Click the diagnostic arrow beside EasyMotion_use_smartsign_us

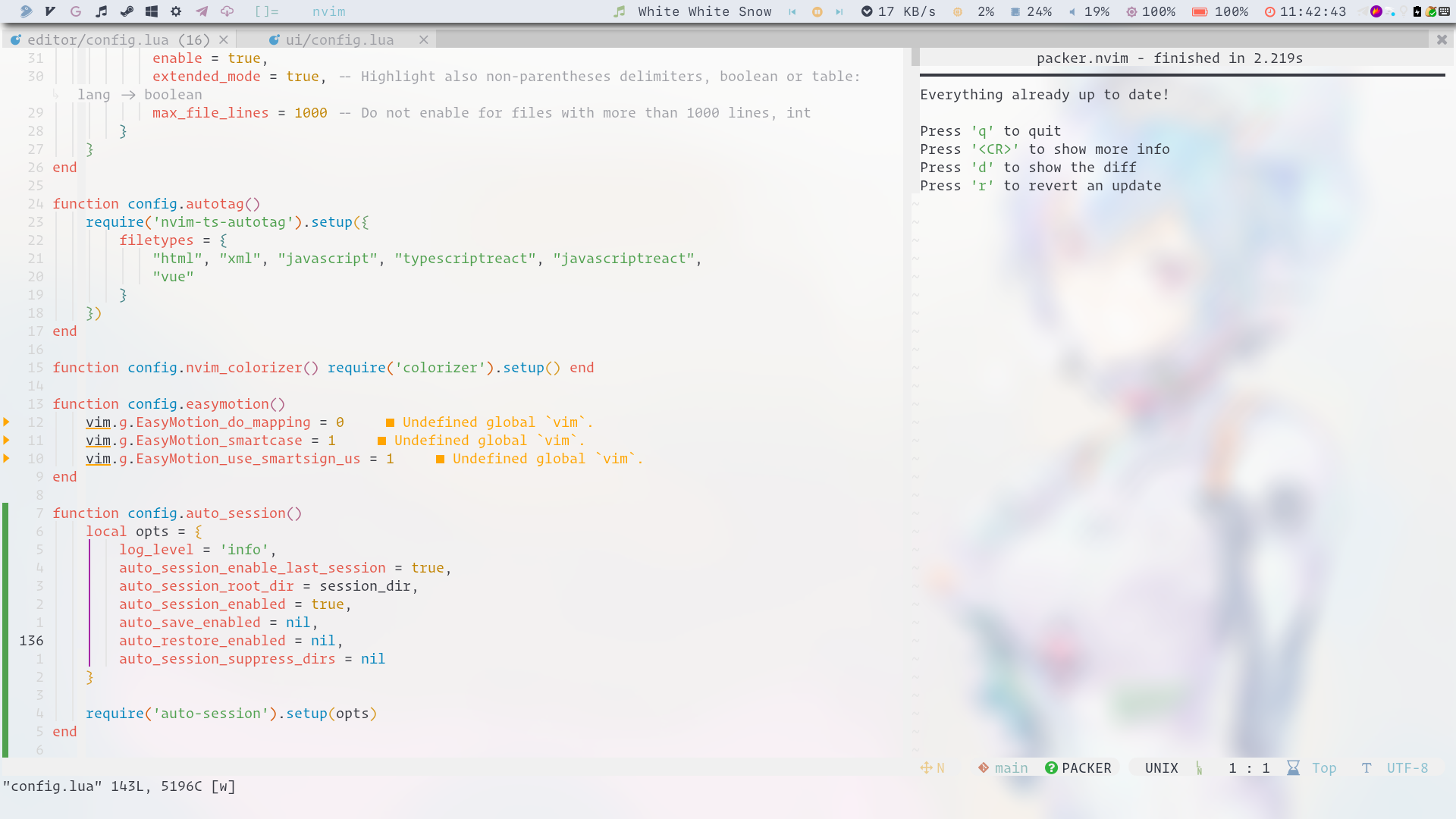coord(7,458)
